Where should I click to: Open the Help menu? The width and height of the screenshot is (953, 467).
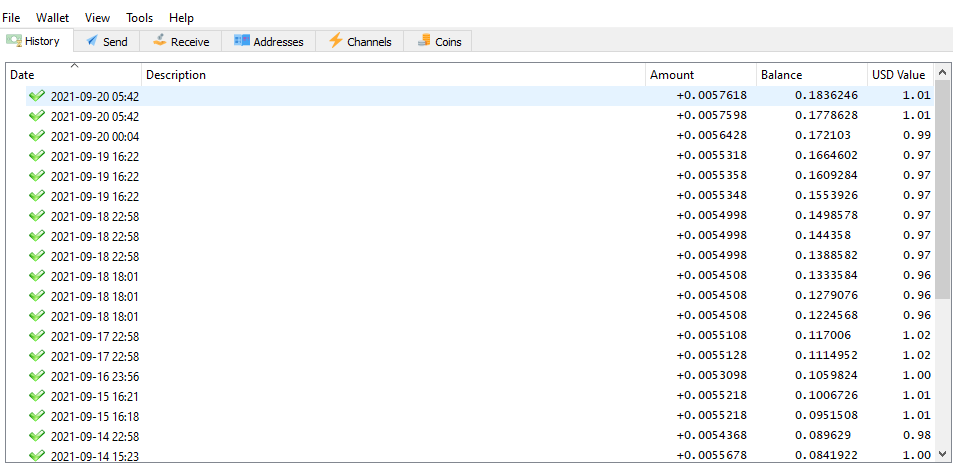pos(181,18)
